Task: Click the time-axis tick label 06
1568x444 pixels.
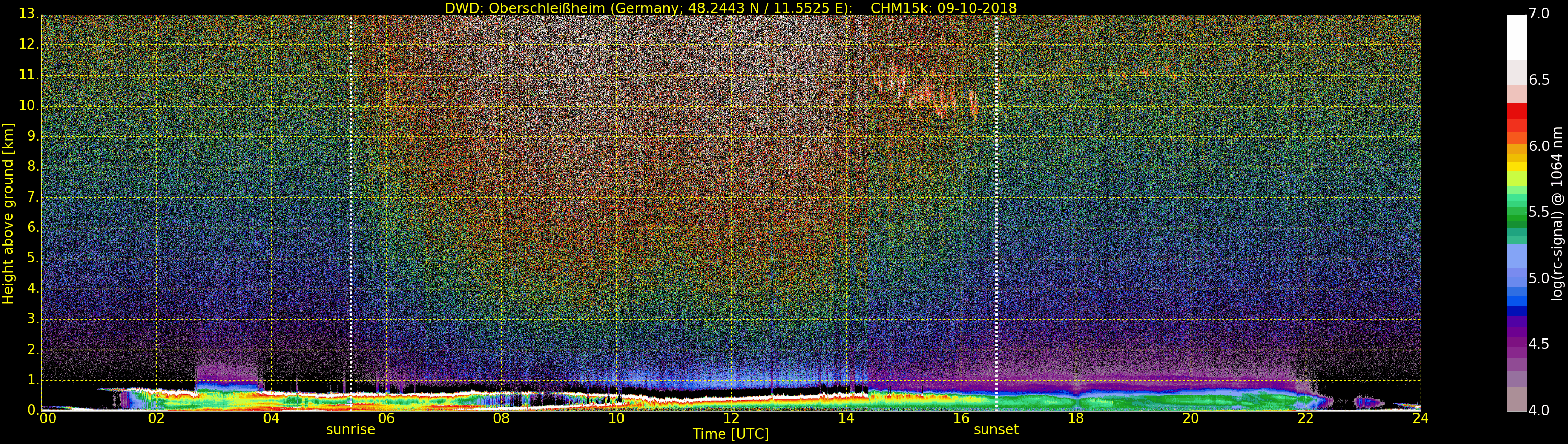Action: pos(387,418)
